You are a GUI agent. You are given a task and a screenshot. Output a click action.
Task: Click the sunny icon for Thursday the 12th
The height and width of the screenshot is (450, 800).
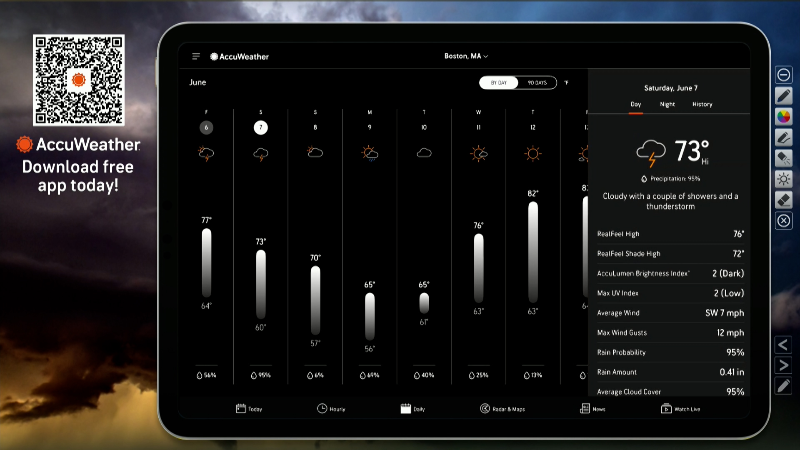point(533,153)
